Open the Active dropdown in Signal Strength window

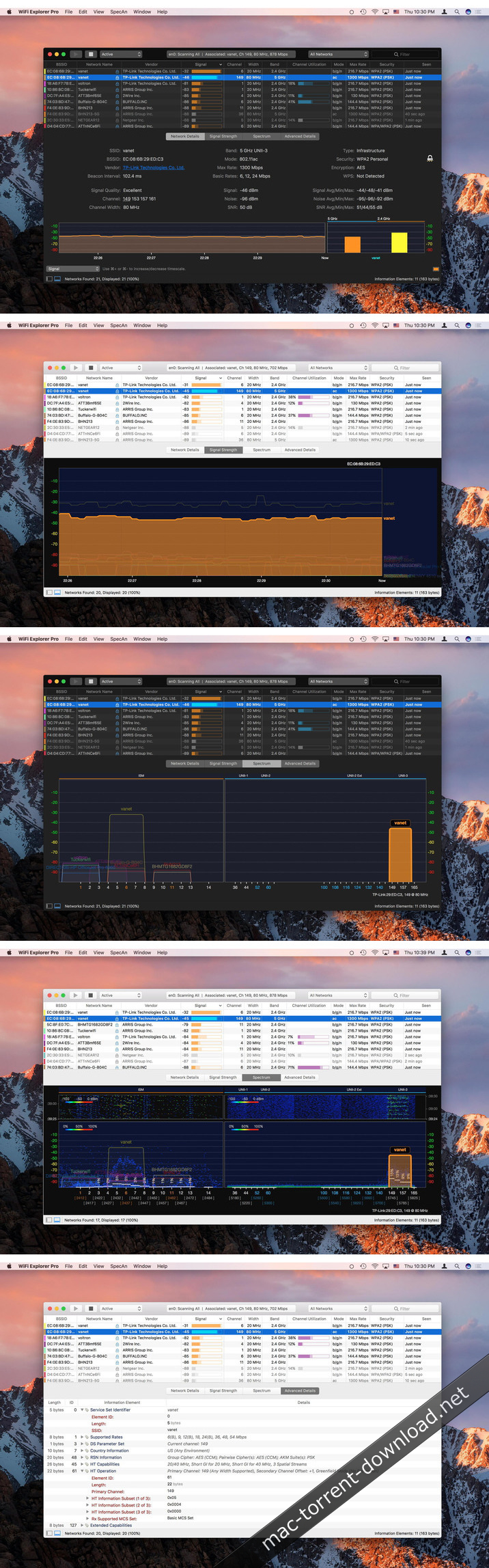121,368
